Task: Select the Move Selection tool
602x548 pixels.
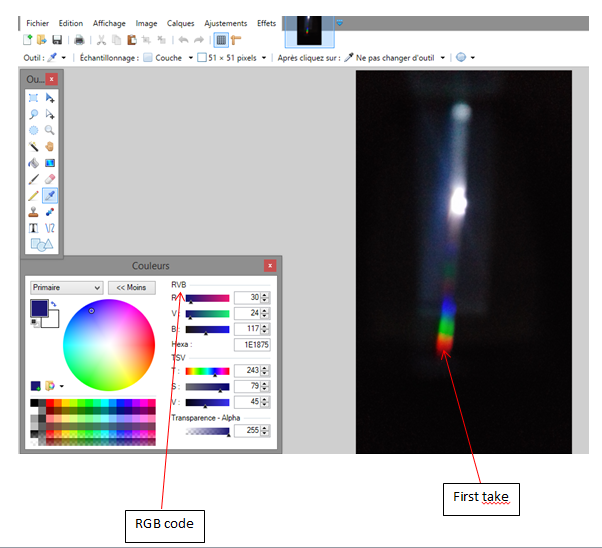Action: [x=50, y=114]
